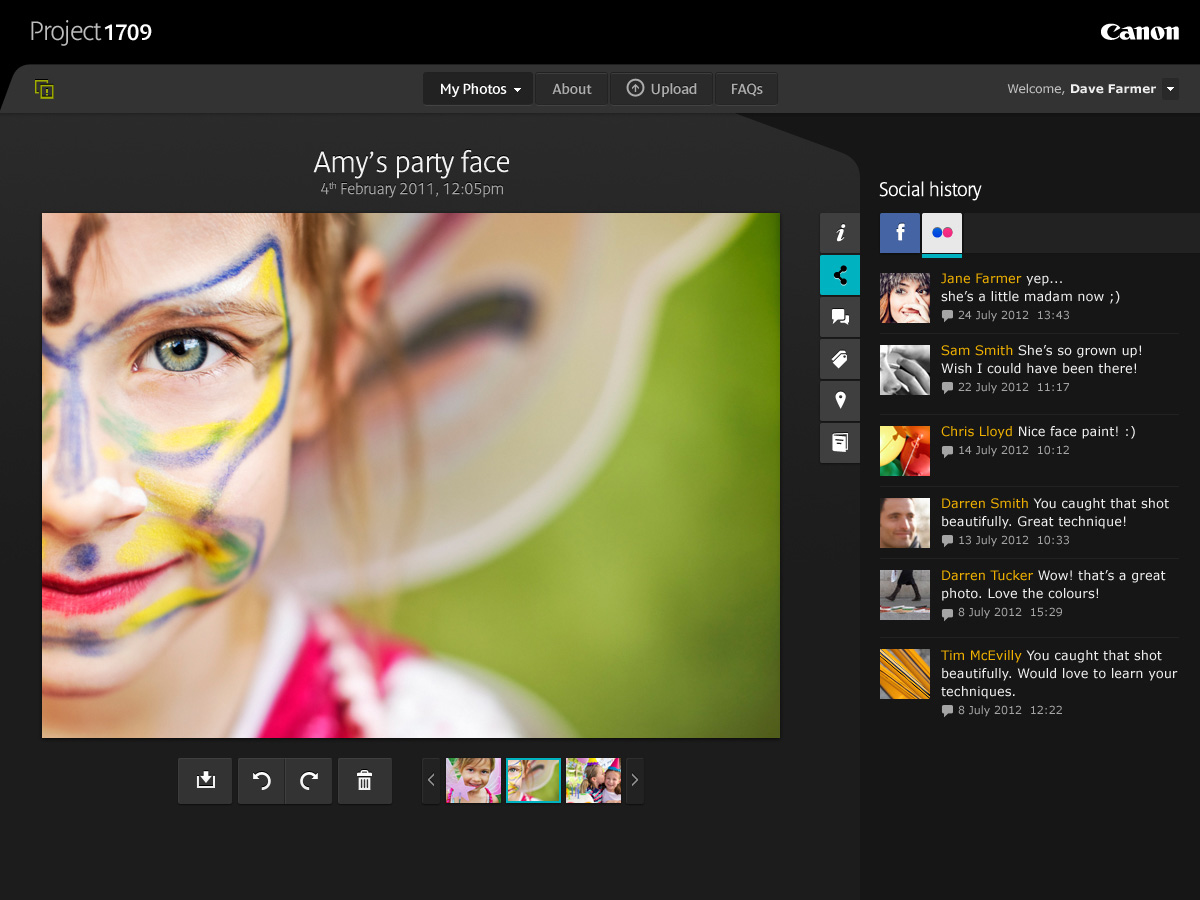Screen dimensions: 1200x900
Task: Rotate photo clockwise
Action: click(309, 781)
